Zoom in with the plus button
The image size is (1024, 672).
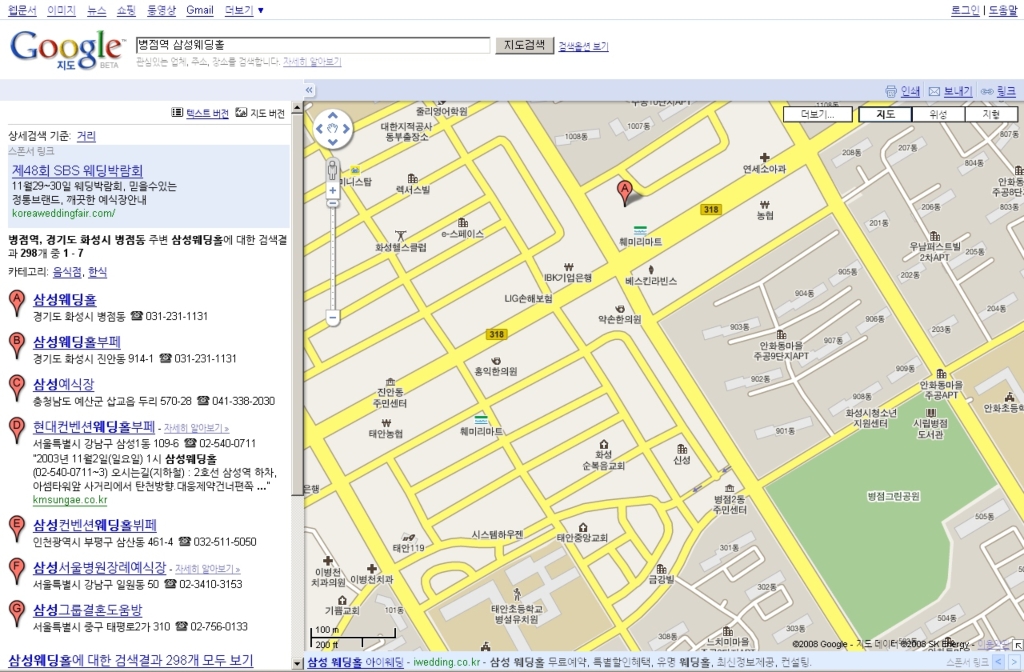tap(332, 191)
